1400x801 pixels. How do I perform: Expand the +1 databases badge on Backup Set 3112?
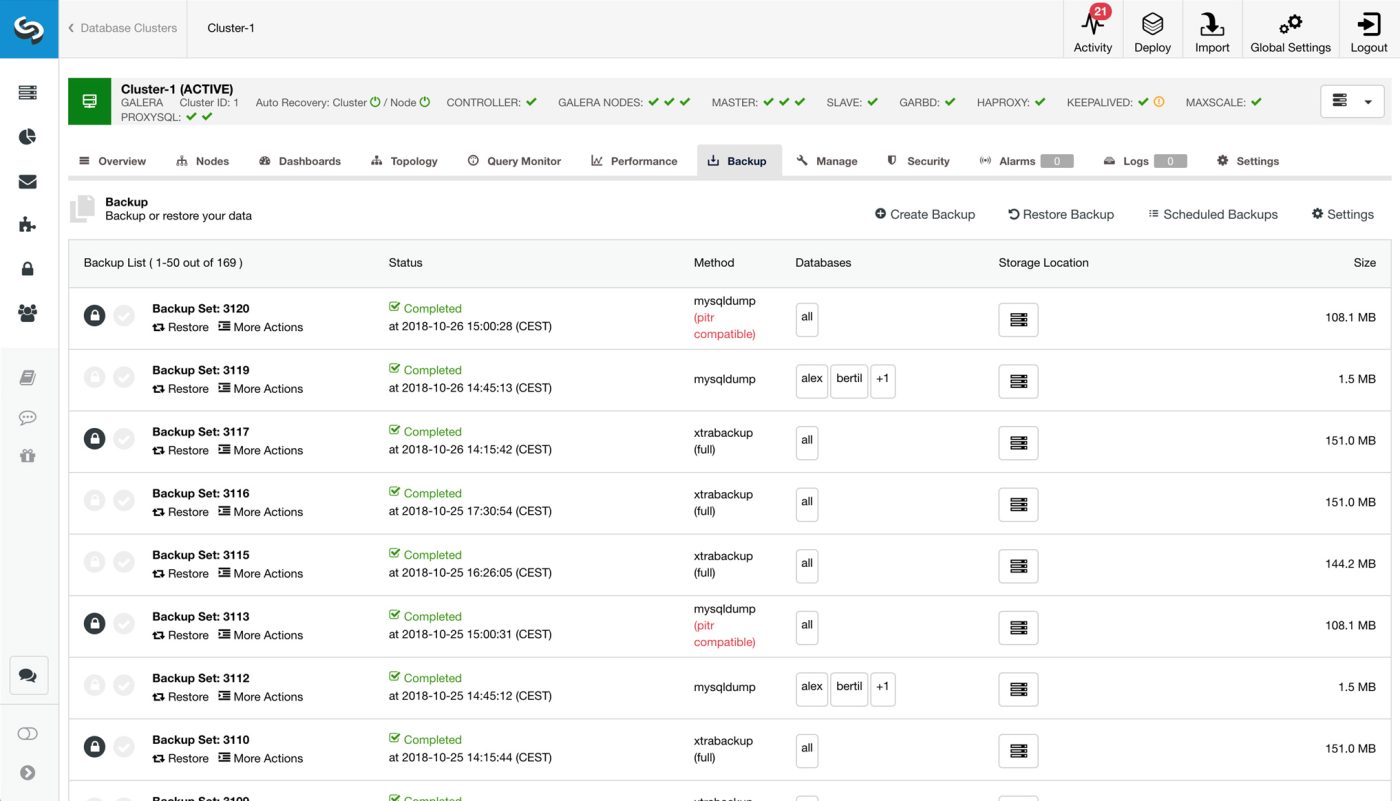click(x=884, y=688)
